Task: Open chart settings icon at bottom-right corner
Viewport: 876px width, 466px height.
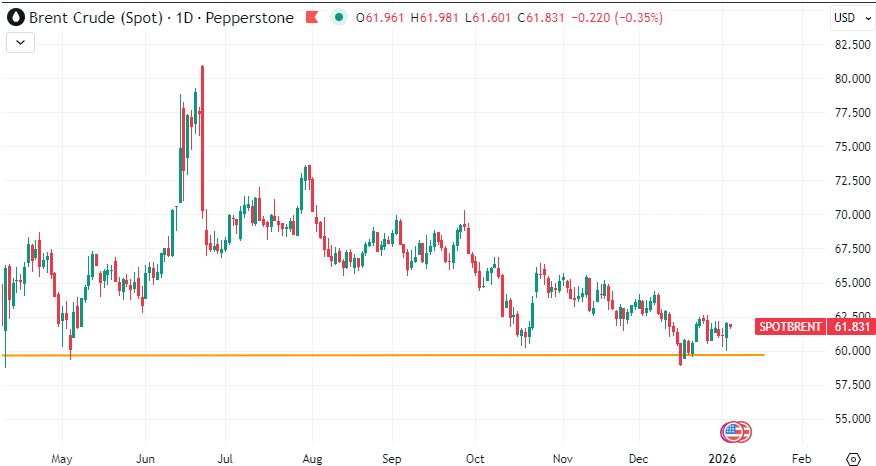Action: coord(852,458)
